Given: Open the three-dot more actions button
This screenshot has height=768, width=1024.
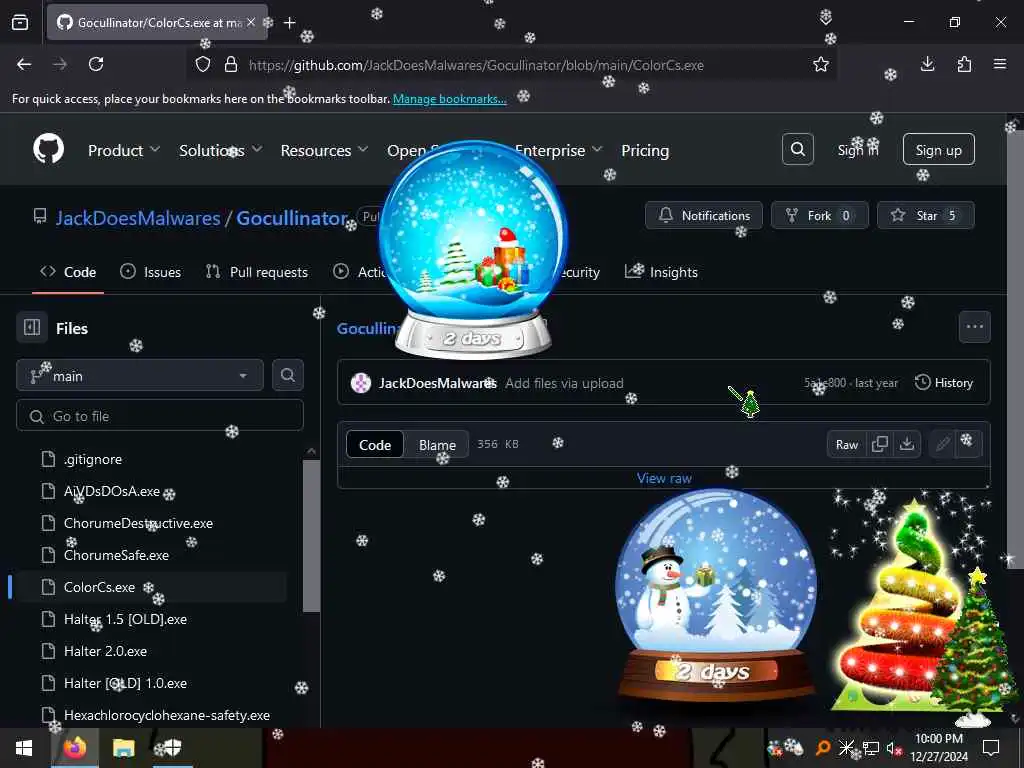Looking at the screenshot, I should pyautogui.click(x=974, y=327).
